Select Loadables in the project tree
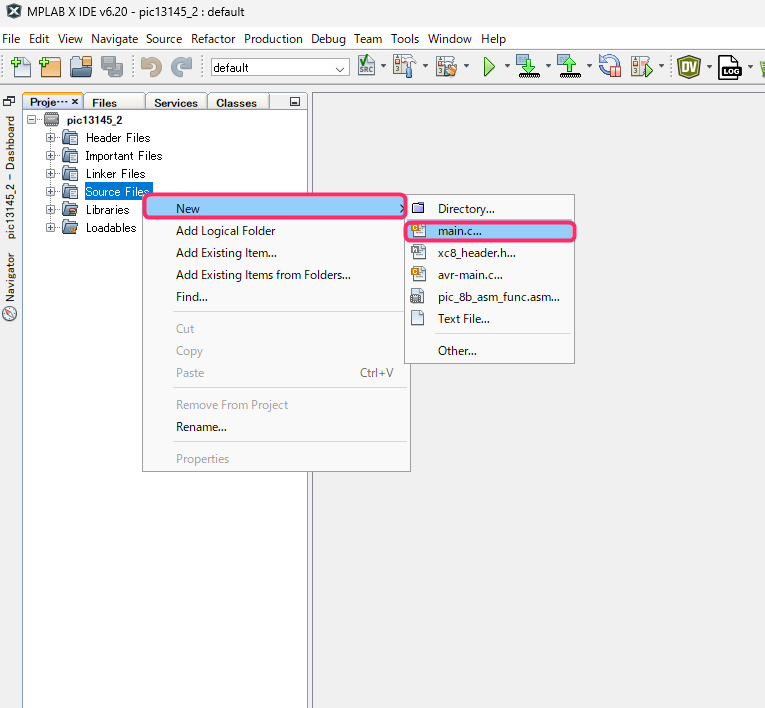This screenshot has height=708, width=765. (110, 228)
